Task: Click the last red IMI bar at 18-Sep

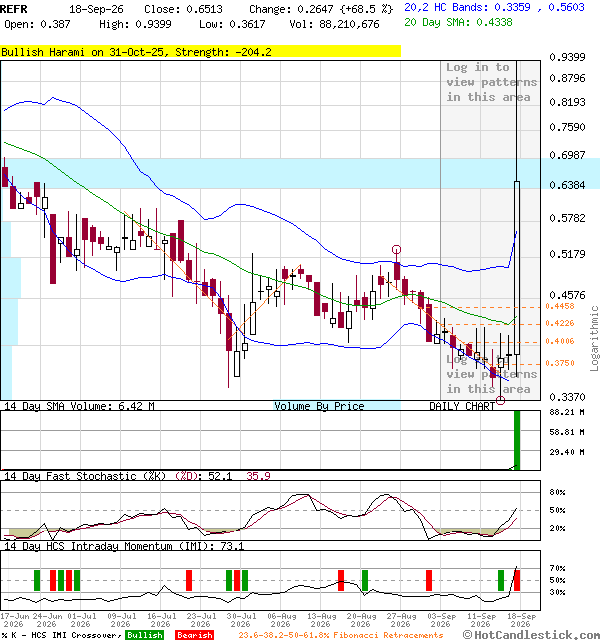Action: pyautogui.click(x=517, y=580)
